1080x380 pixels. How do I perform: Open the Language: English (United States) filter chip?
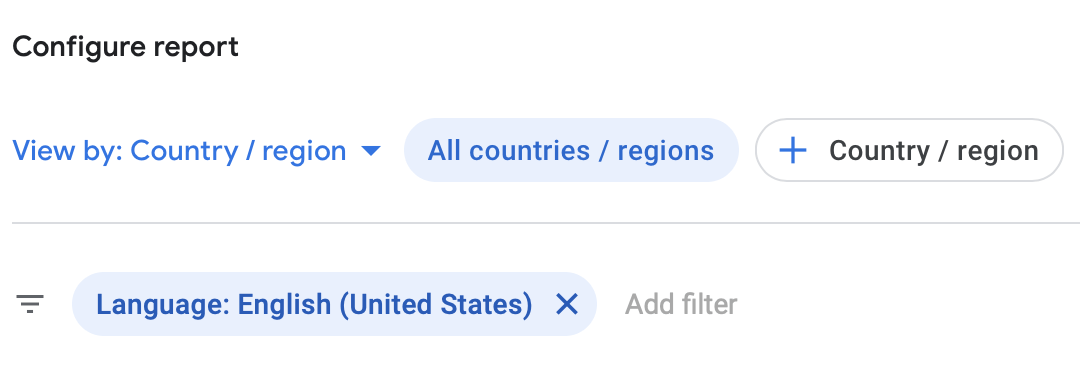pyautogui.click(x=314, y=304)
